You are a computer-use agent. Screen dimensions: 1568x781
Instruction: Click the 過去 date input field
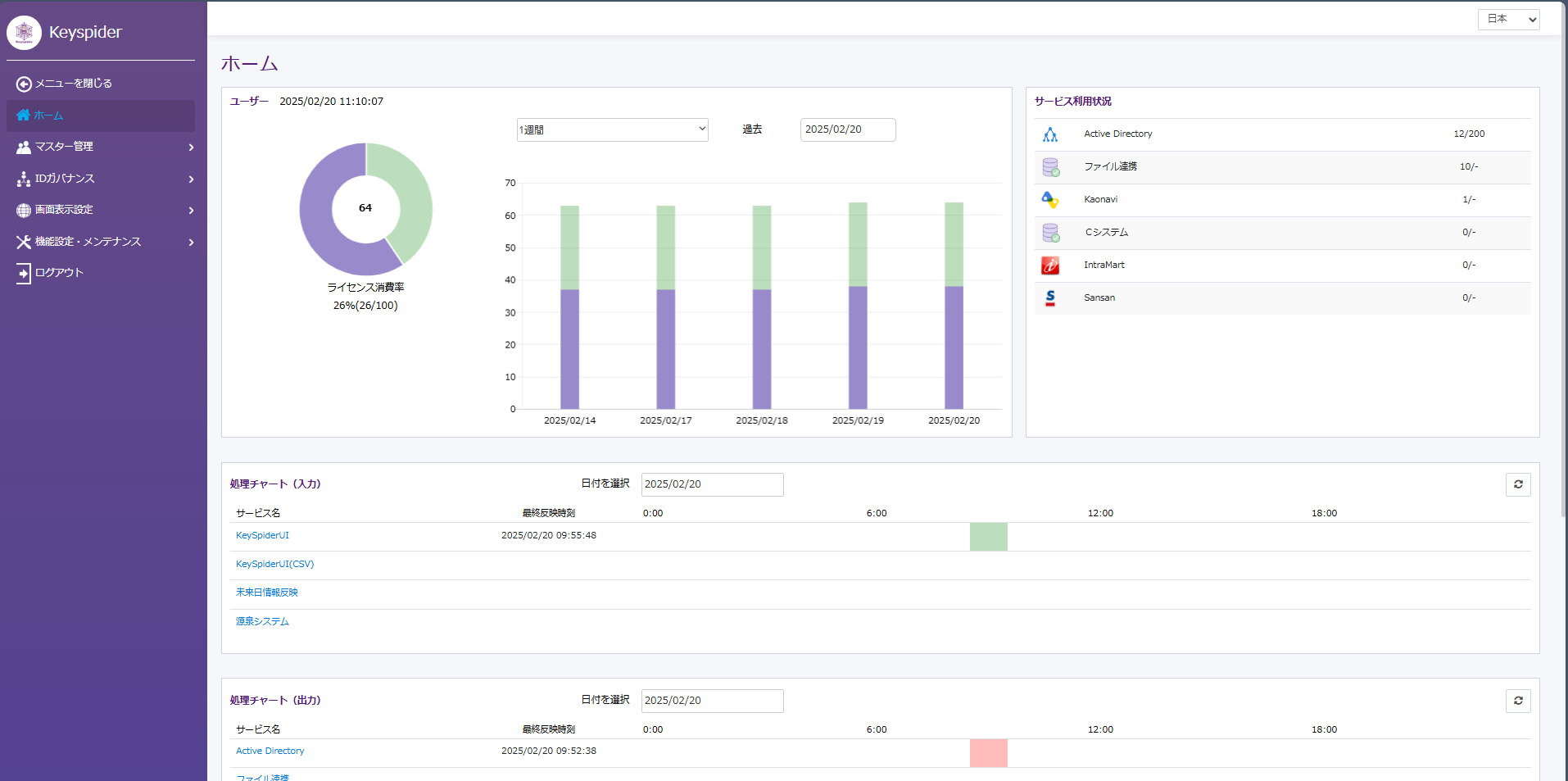pyautogui.click(x=847, y=129)
